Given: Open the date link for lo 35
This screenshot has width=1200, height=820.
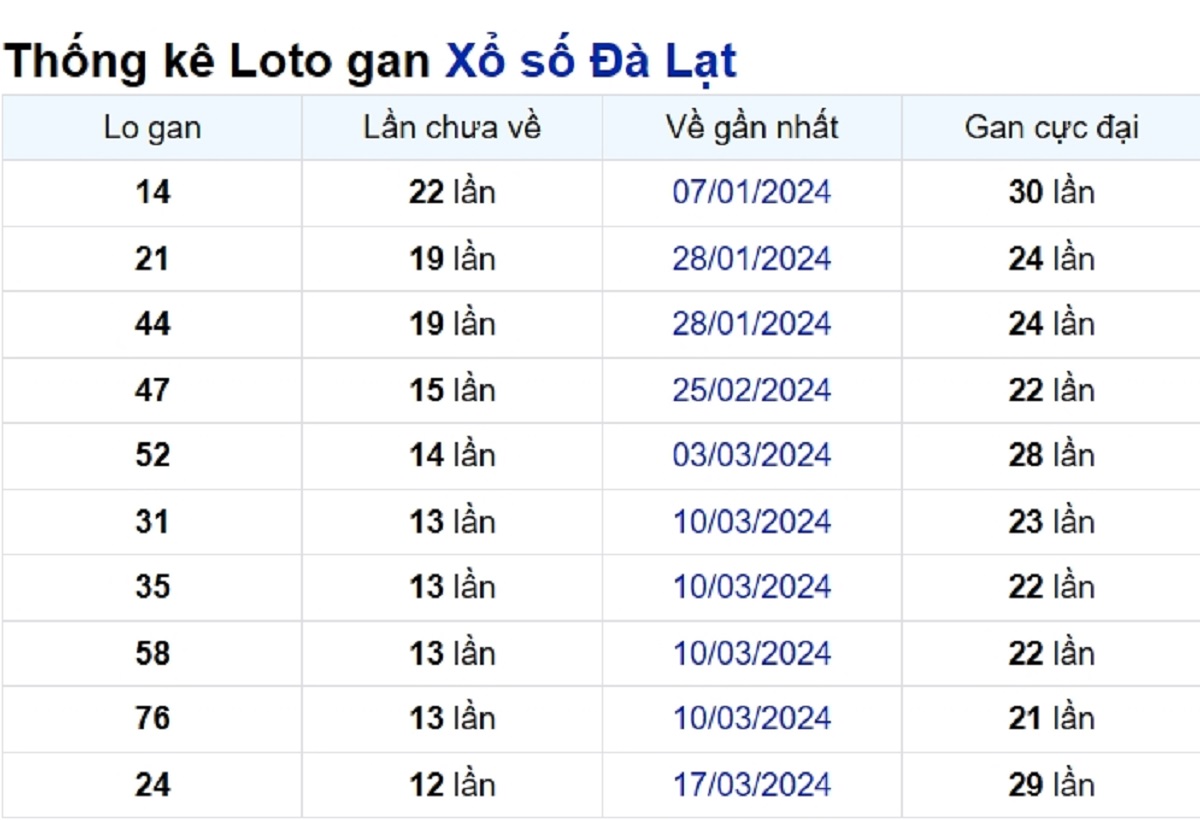Looking at the screenshot, I should click(x=752, y=587).
